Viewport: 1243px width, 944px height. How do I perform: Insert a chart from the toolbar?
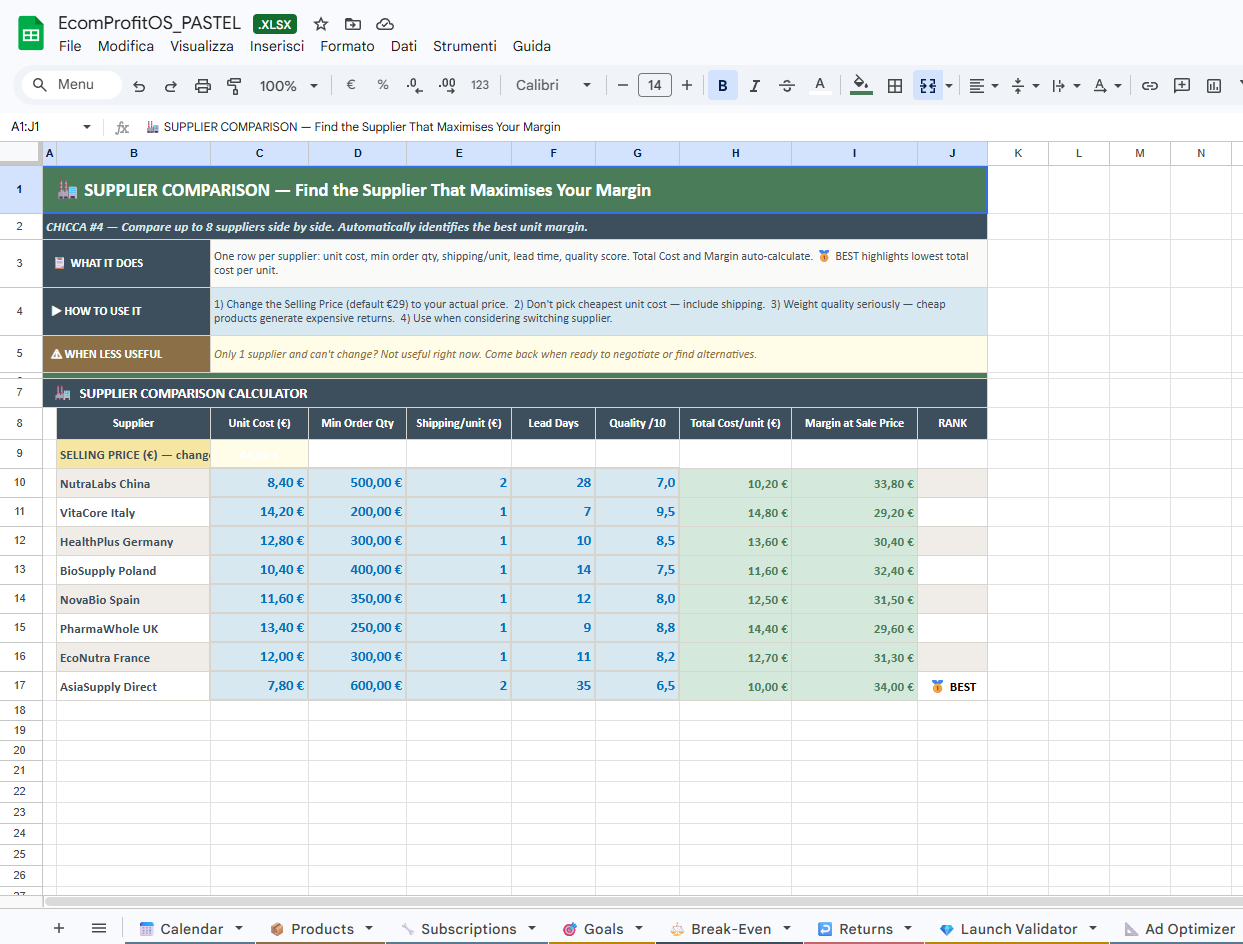pos(1214,86)
